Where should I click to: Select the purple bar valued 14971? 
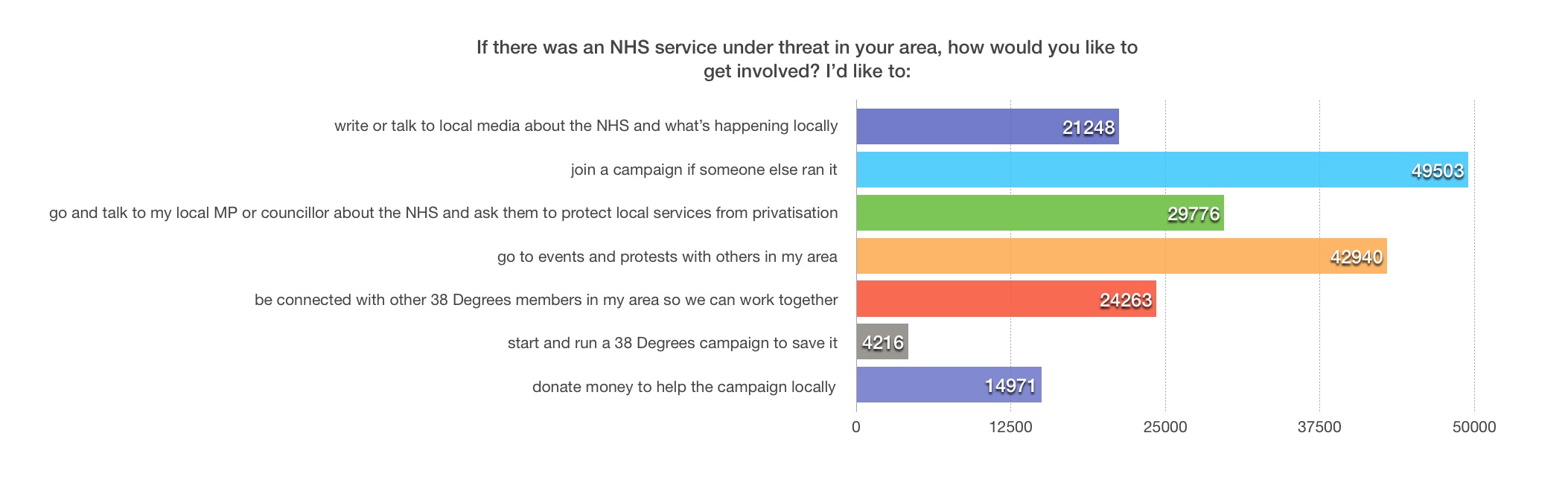point(949,385)
